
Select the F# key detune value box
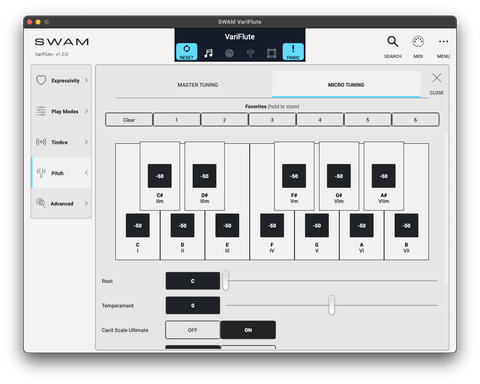[x=294, y=176]
